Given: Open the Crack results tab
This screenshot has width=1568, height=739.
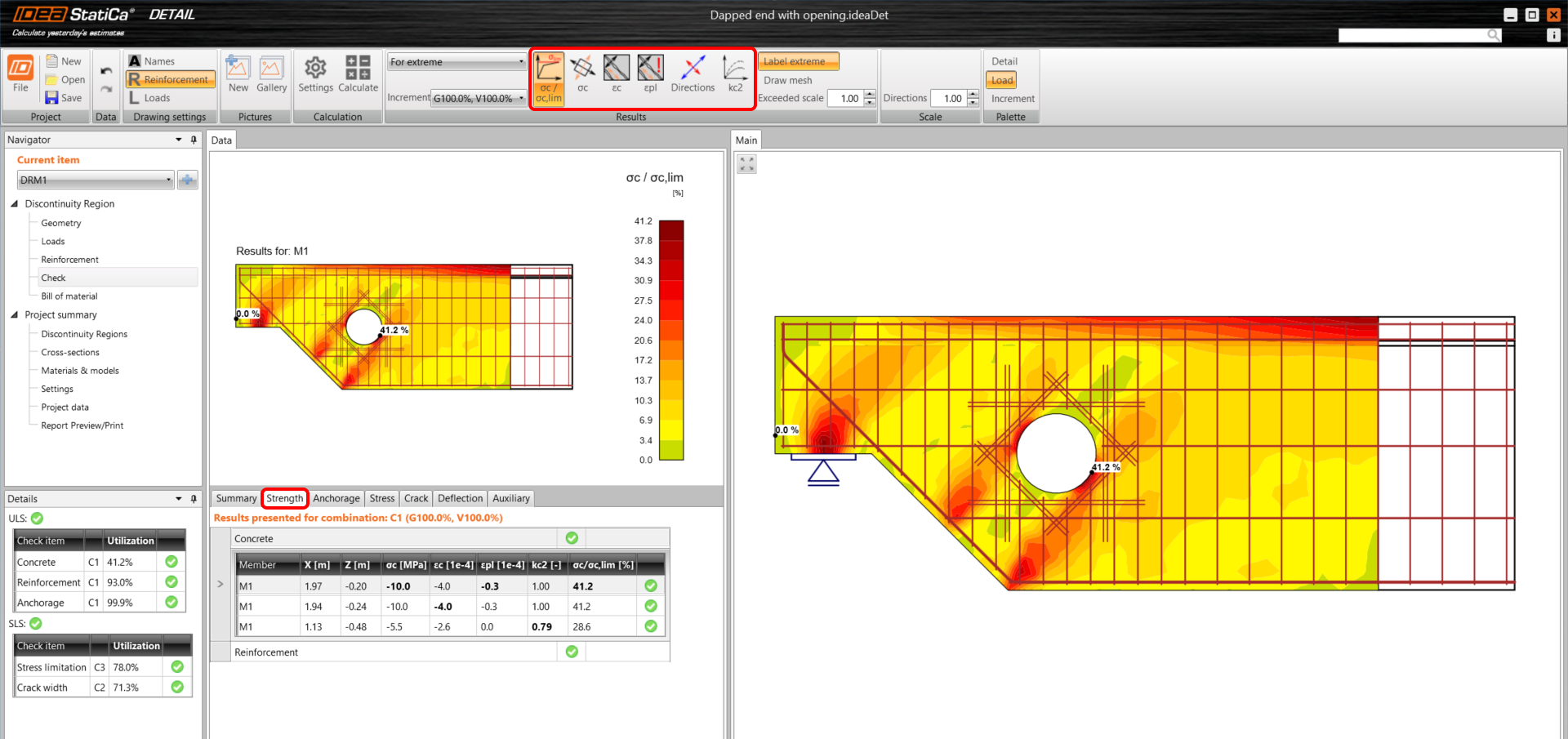Looking at the screenshot, I should pos(416,498).
